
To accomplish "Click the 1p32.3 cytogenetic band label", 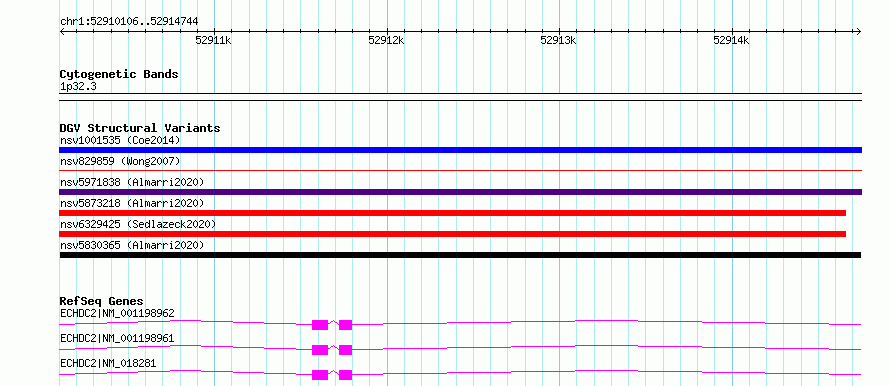I will 78,87.
